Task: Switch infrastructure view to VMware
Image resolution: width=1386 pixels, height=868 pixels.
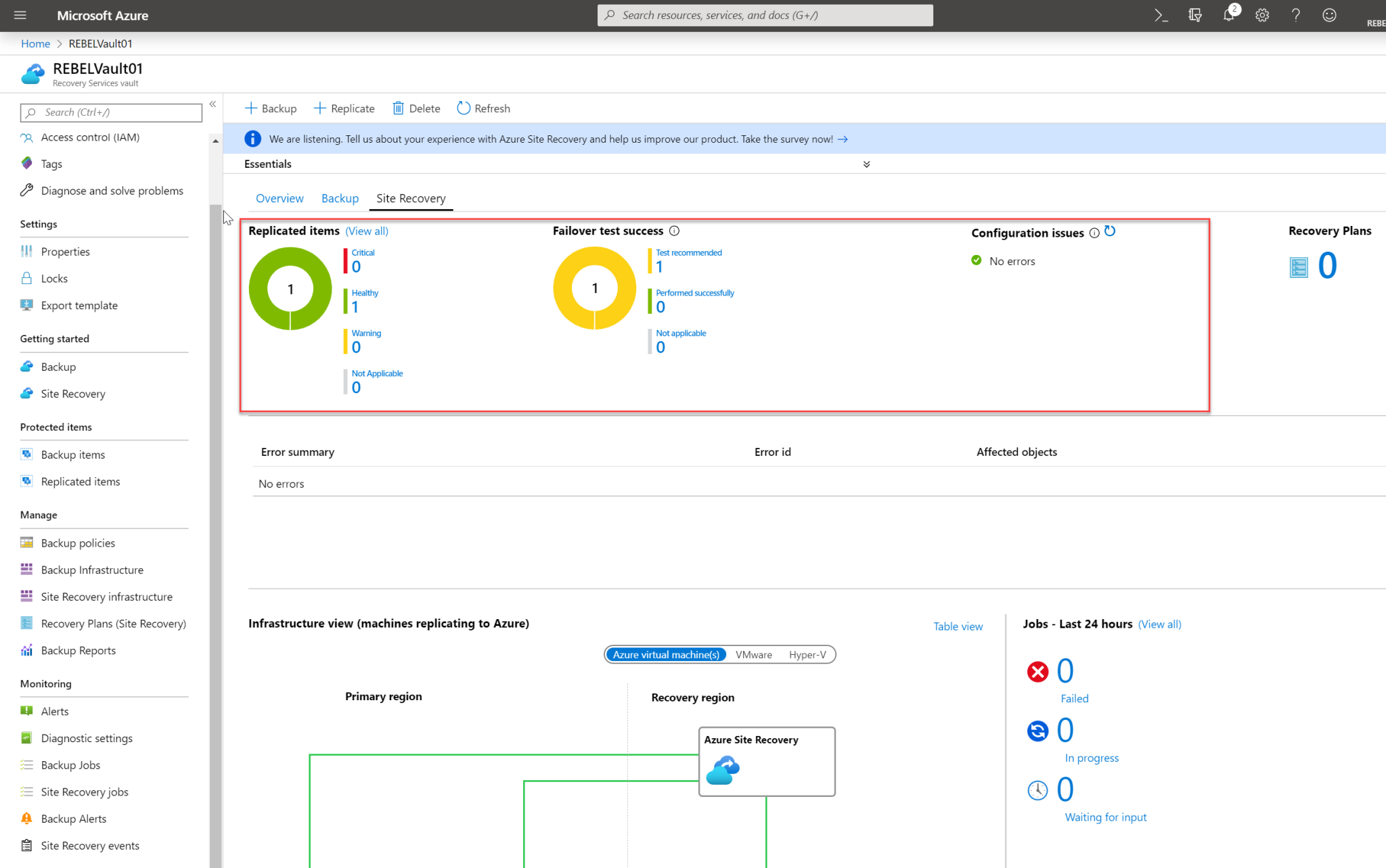Action: coord(753,654)
